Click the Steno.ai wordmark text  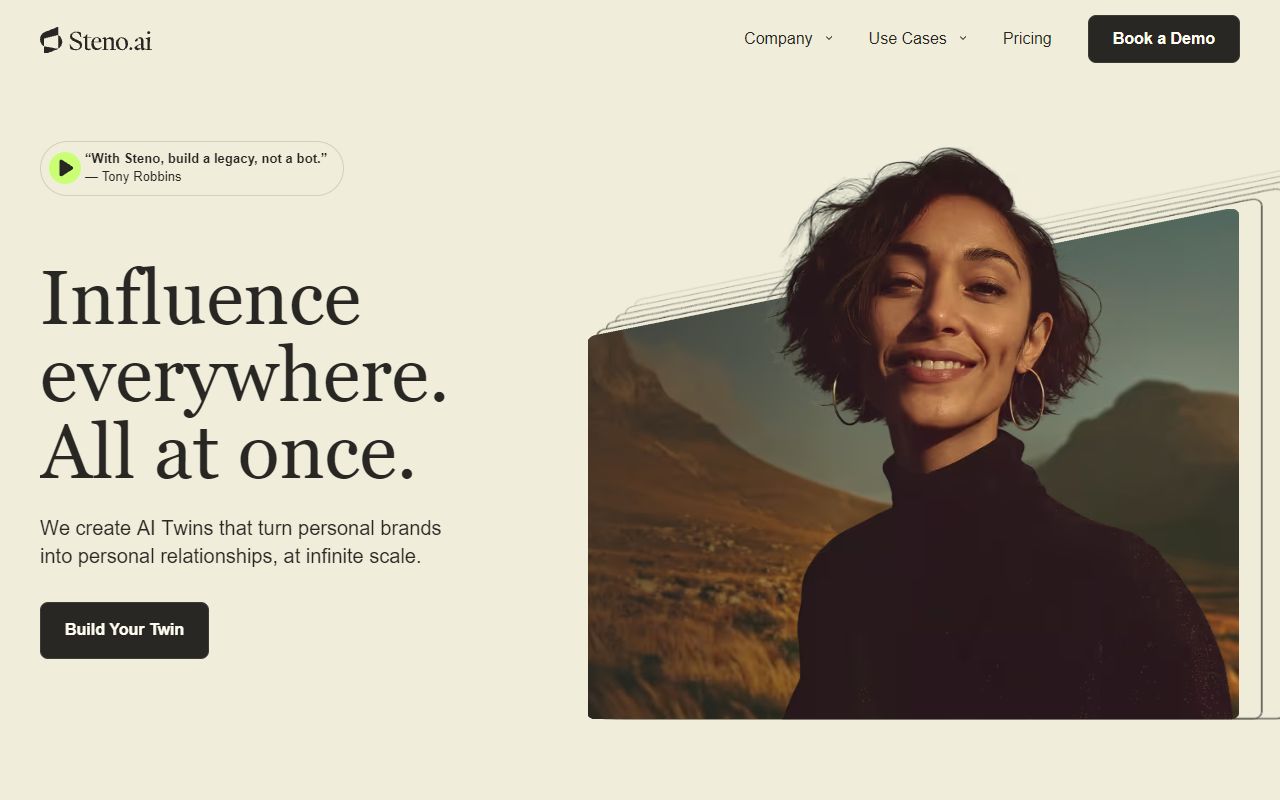(110, 41)
